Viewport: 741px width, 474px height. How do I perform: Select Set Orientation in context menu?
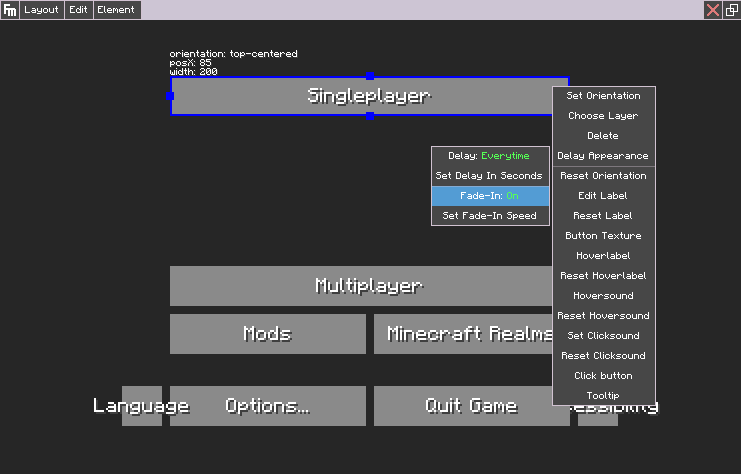coord(603,96)
